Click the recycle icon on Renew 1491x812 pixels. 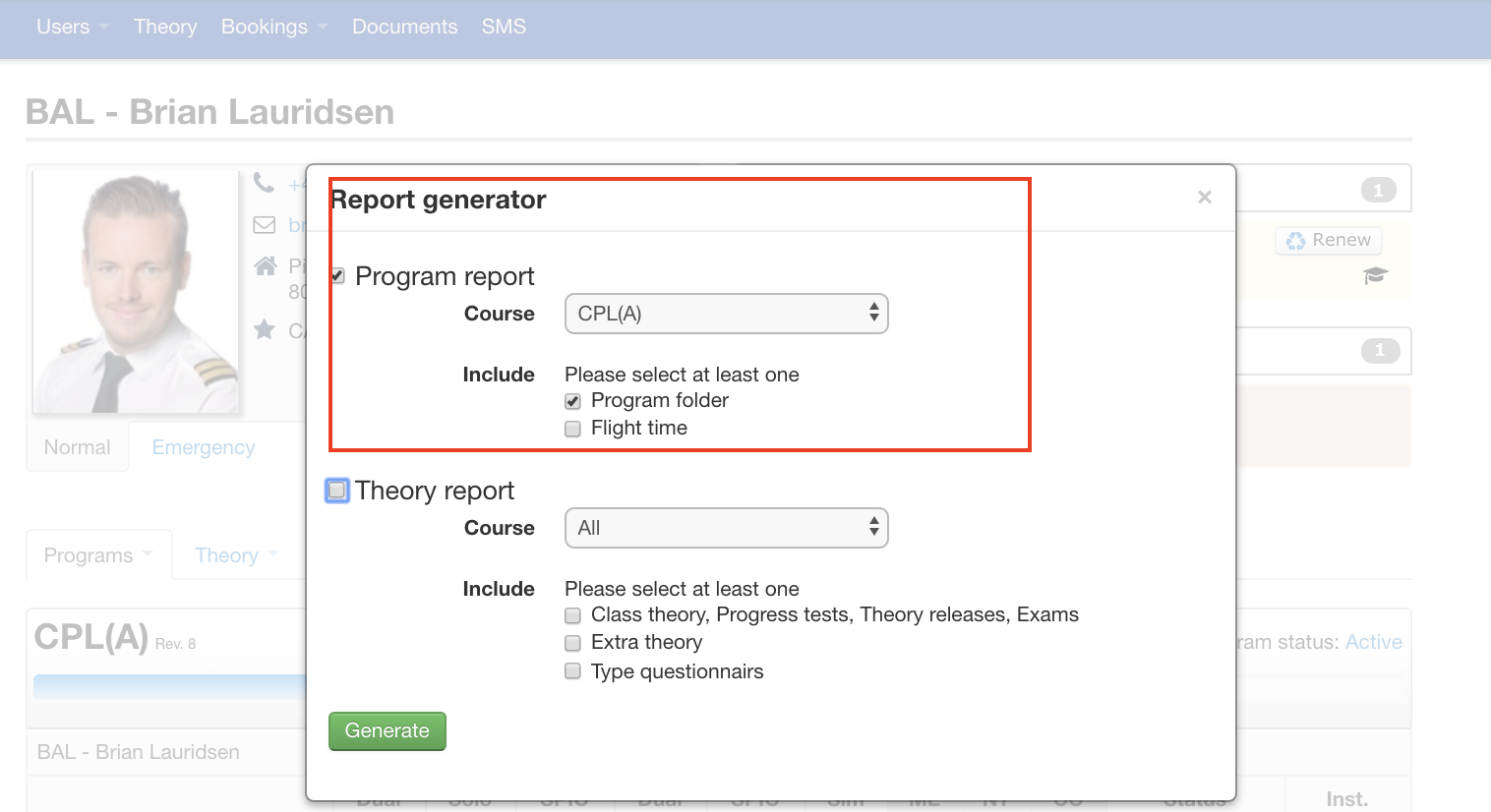click(x=1296, y=241)
